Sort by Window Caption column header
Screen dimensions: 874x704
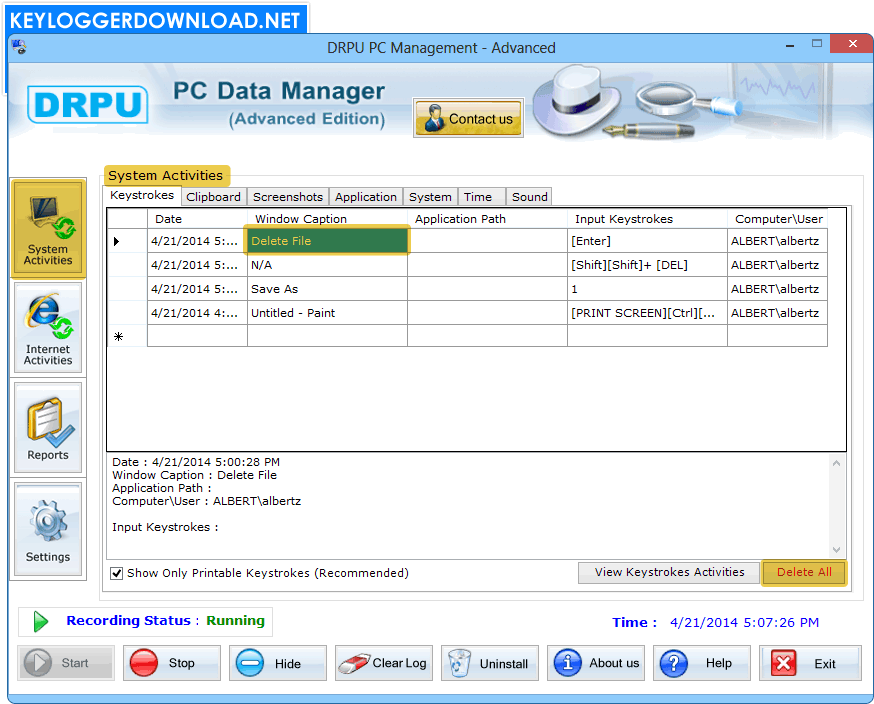(x=327, y=219)
